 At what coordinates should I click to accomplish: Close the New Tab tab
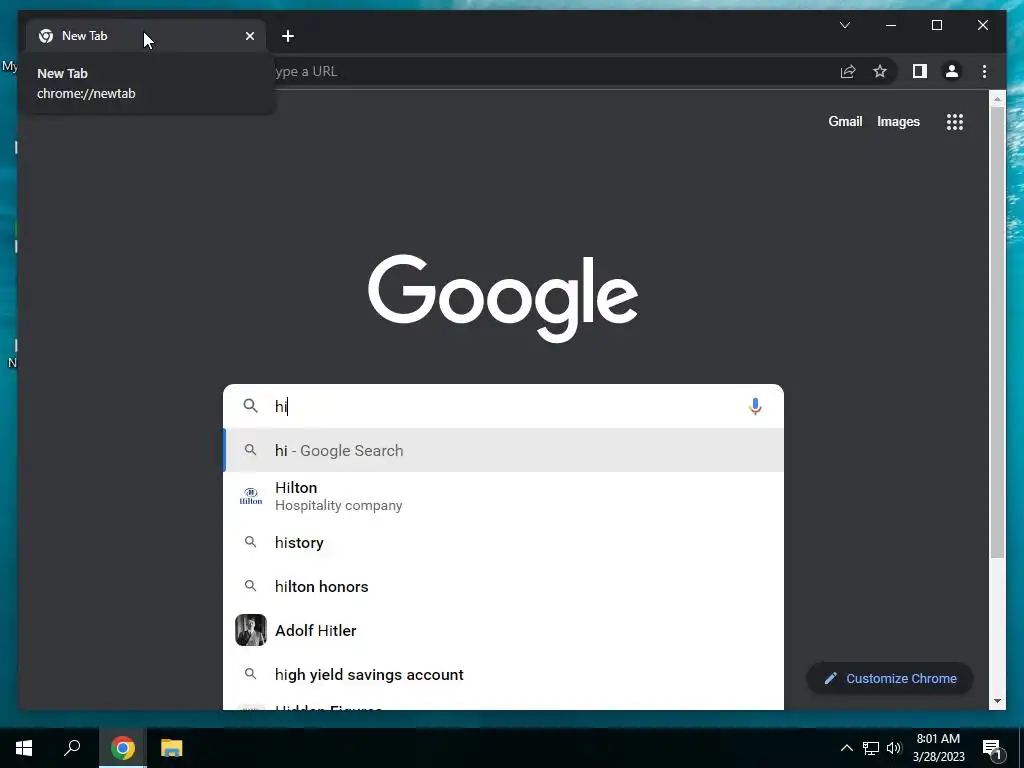pos(249,36)
